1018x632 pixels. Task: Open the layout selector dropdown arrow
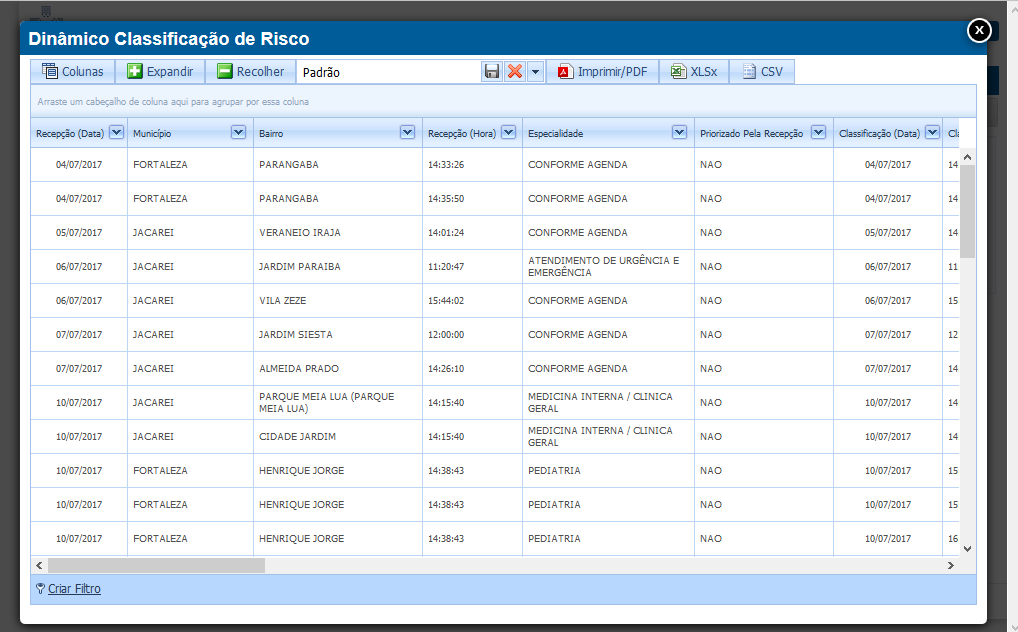coord(536,71)
